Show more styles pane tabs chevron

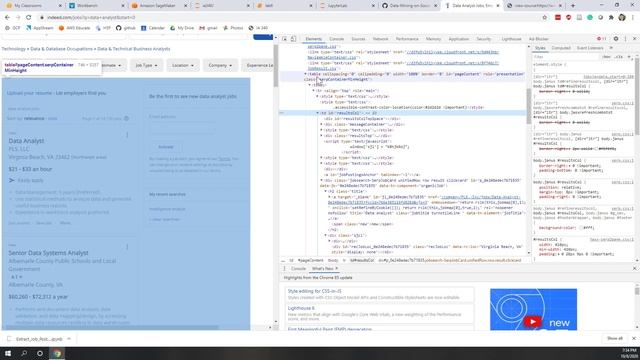(x=611, y=48)
